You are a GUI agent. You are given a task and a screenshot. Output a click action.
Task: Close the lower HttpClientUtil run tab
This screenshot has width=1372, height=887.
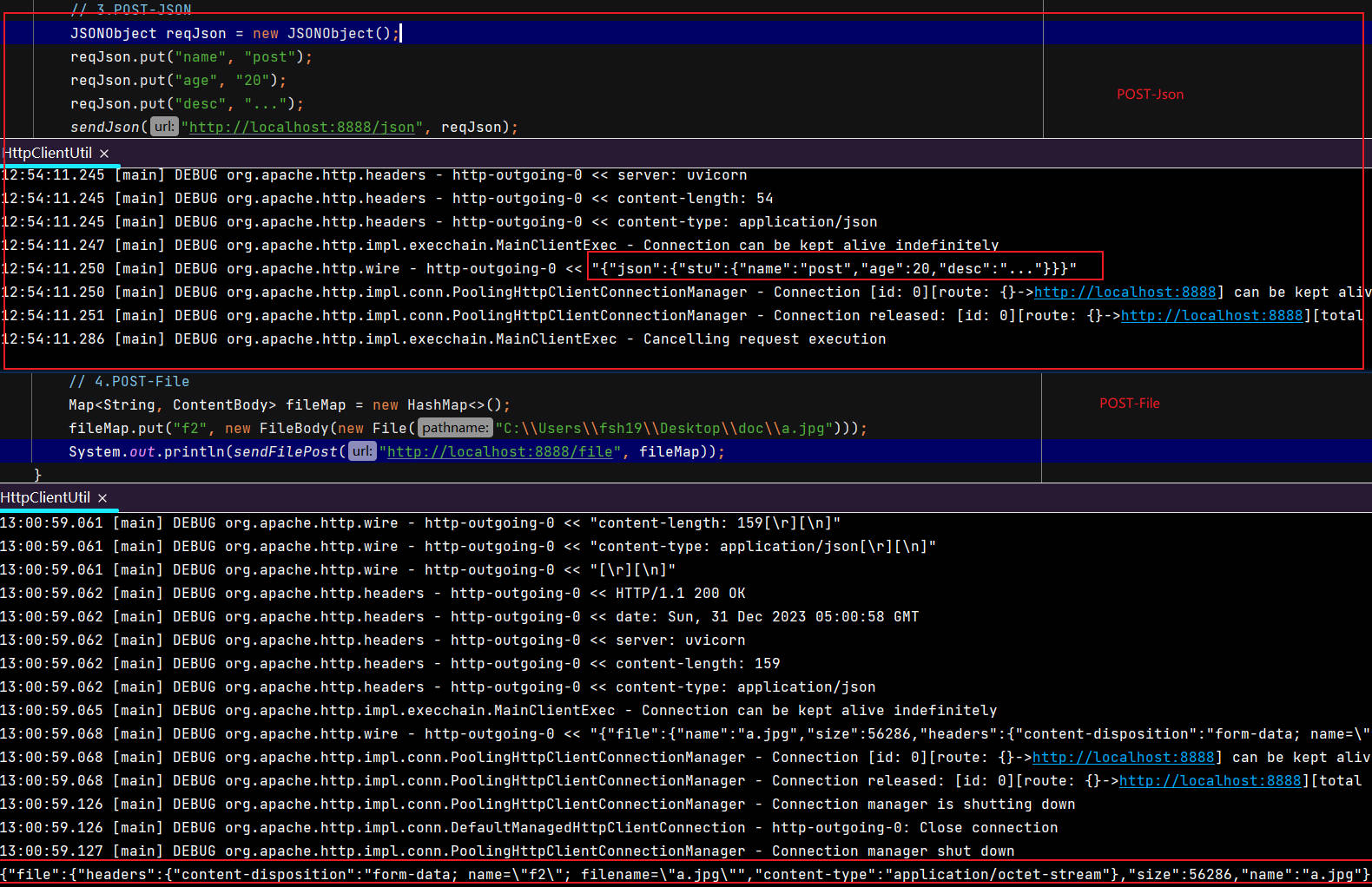(x=102, y=498)
